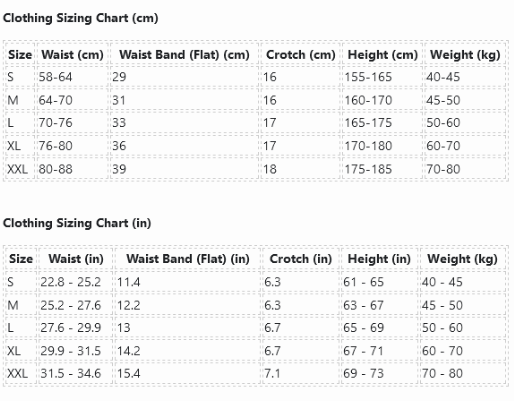Click the 65 - 69 height cell
The image size is (514, 401).
[x=364, y=328]
